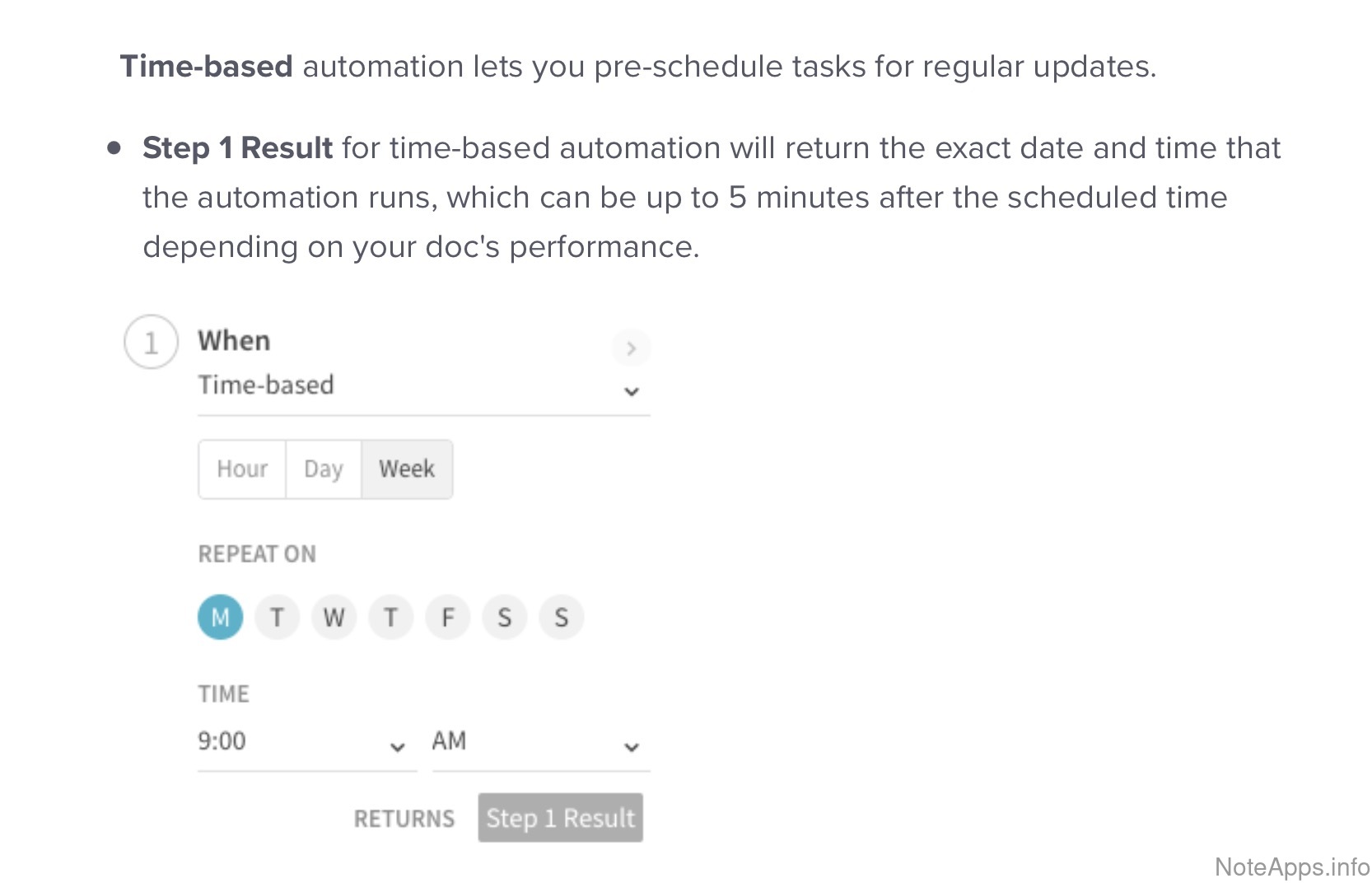The width and height of the screenshot is (1372, 883).
Task: Enable Thursday, the second T day circle
Action: point(390,618)
